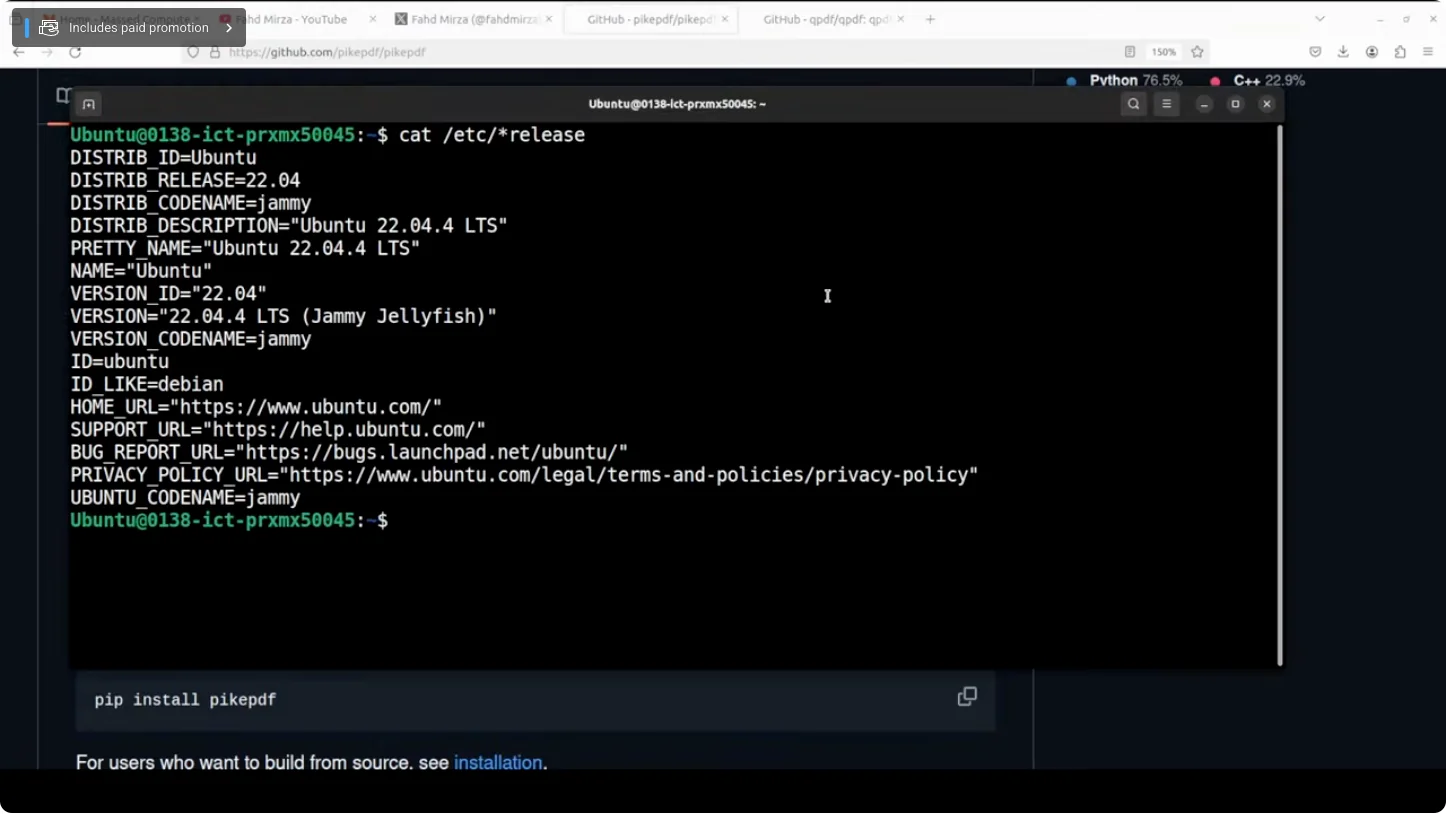
Task: Follow the installation link
Action: (498, 762)
